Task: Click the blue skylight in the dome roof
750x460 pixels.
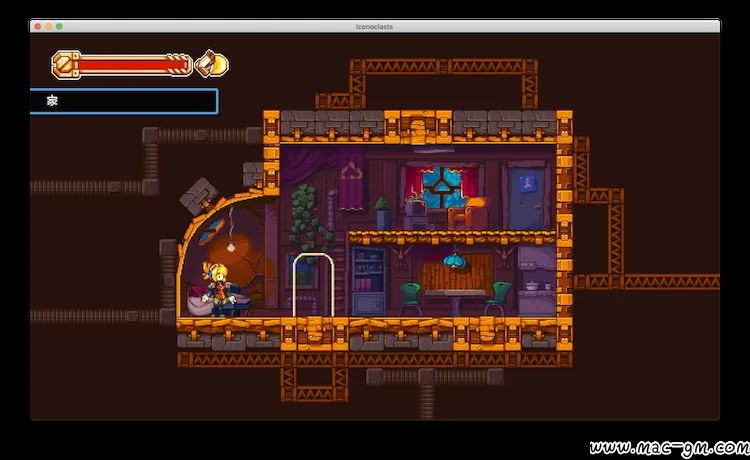Action: 211,231
